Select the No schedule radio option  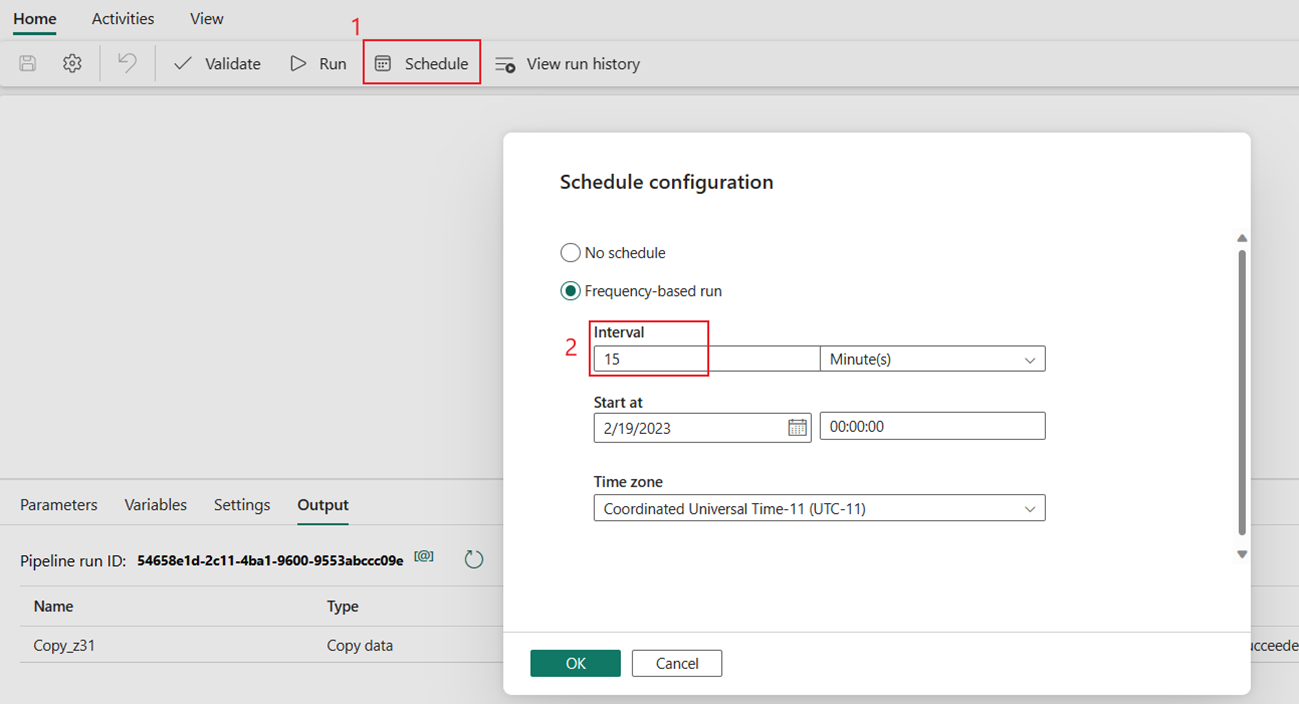[570, 253]
